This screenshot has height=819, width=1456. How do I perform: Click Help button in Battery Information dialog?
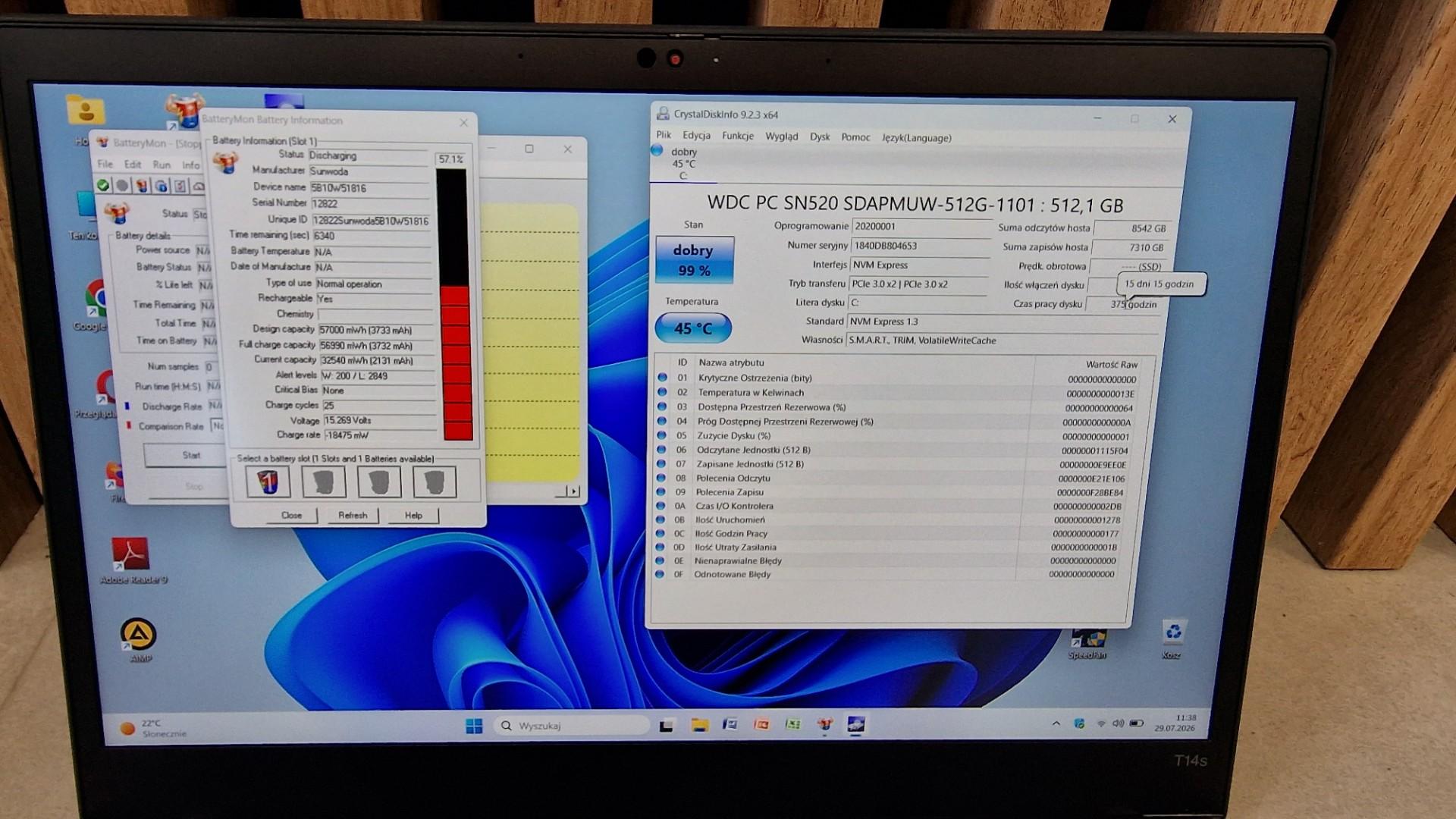[413, 515]
